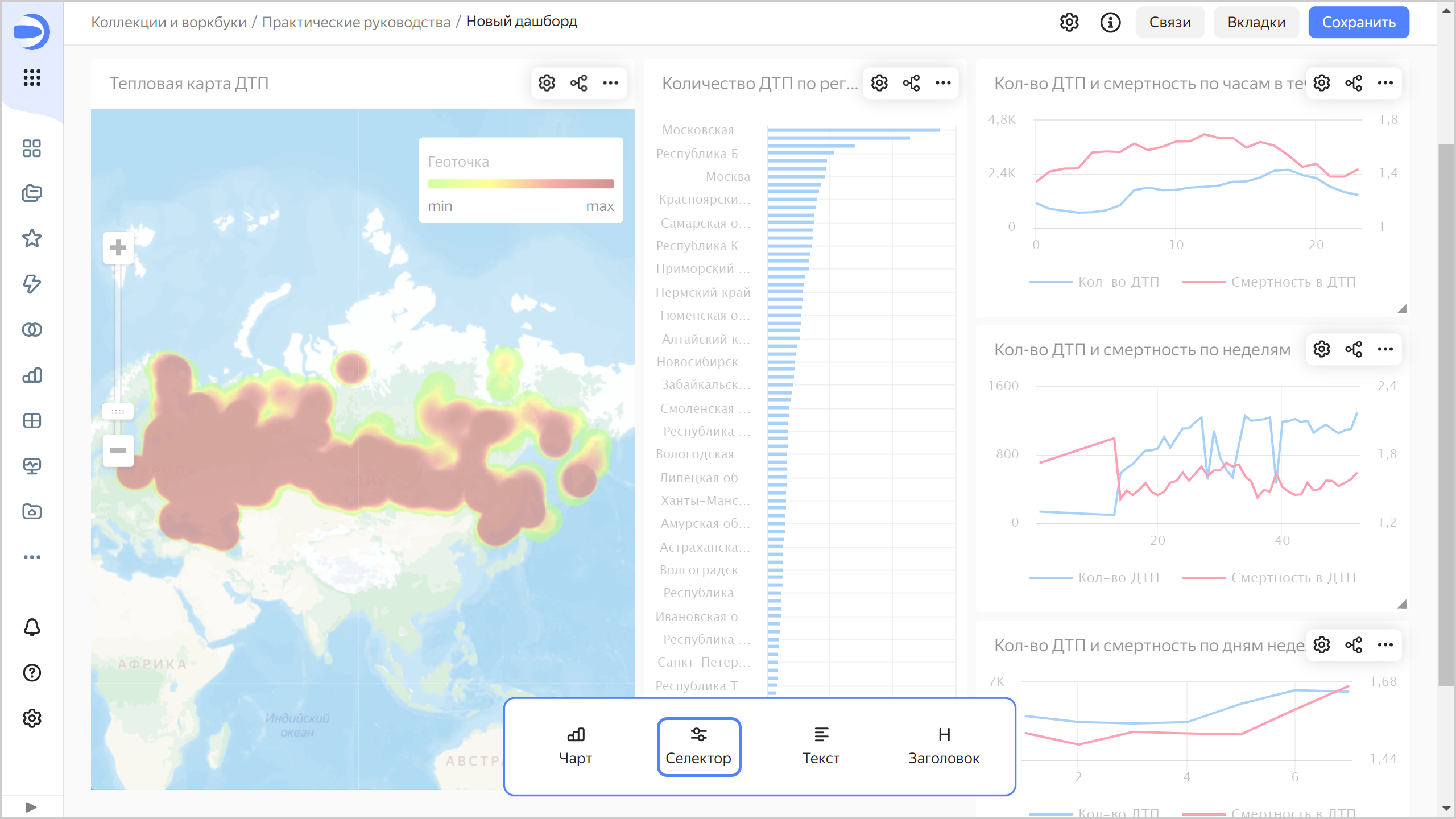Screen dimensions: 1456x819
Task: Open heat map widget settings gear
Action: click(547, 83)
